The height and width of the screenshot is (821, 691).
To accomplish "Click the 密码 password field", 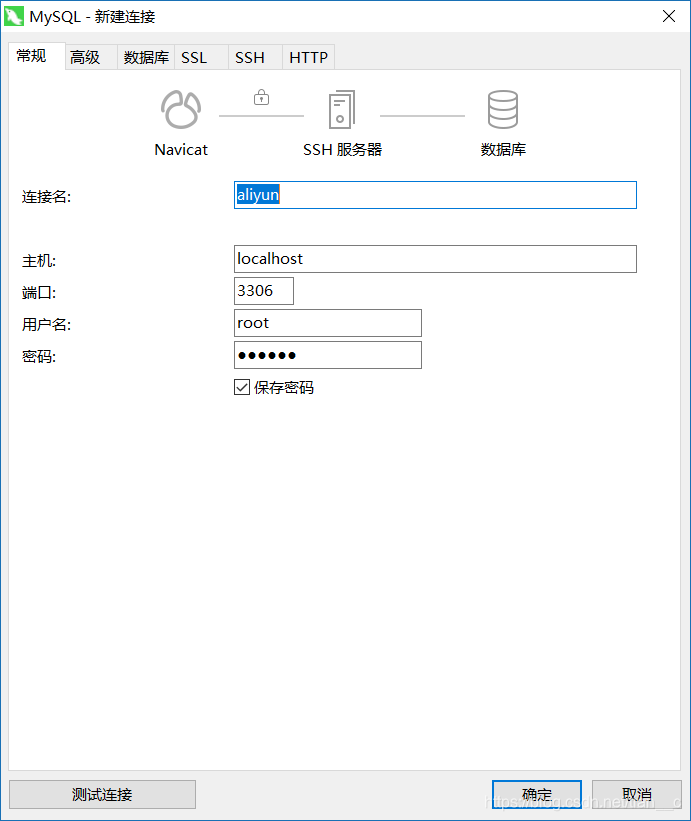I will [328, 355].
